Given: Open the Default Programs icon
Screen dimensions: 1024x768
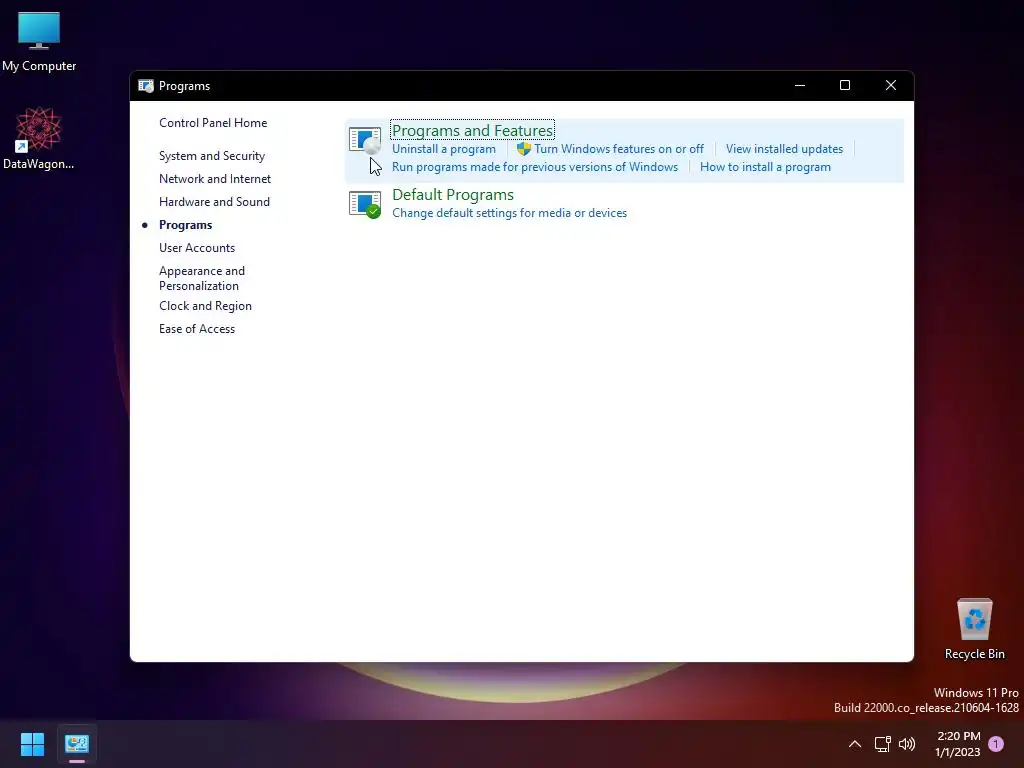Looking at the screenshot, I should click(365, 204).
